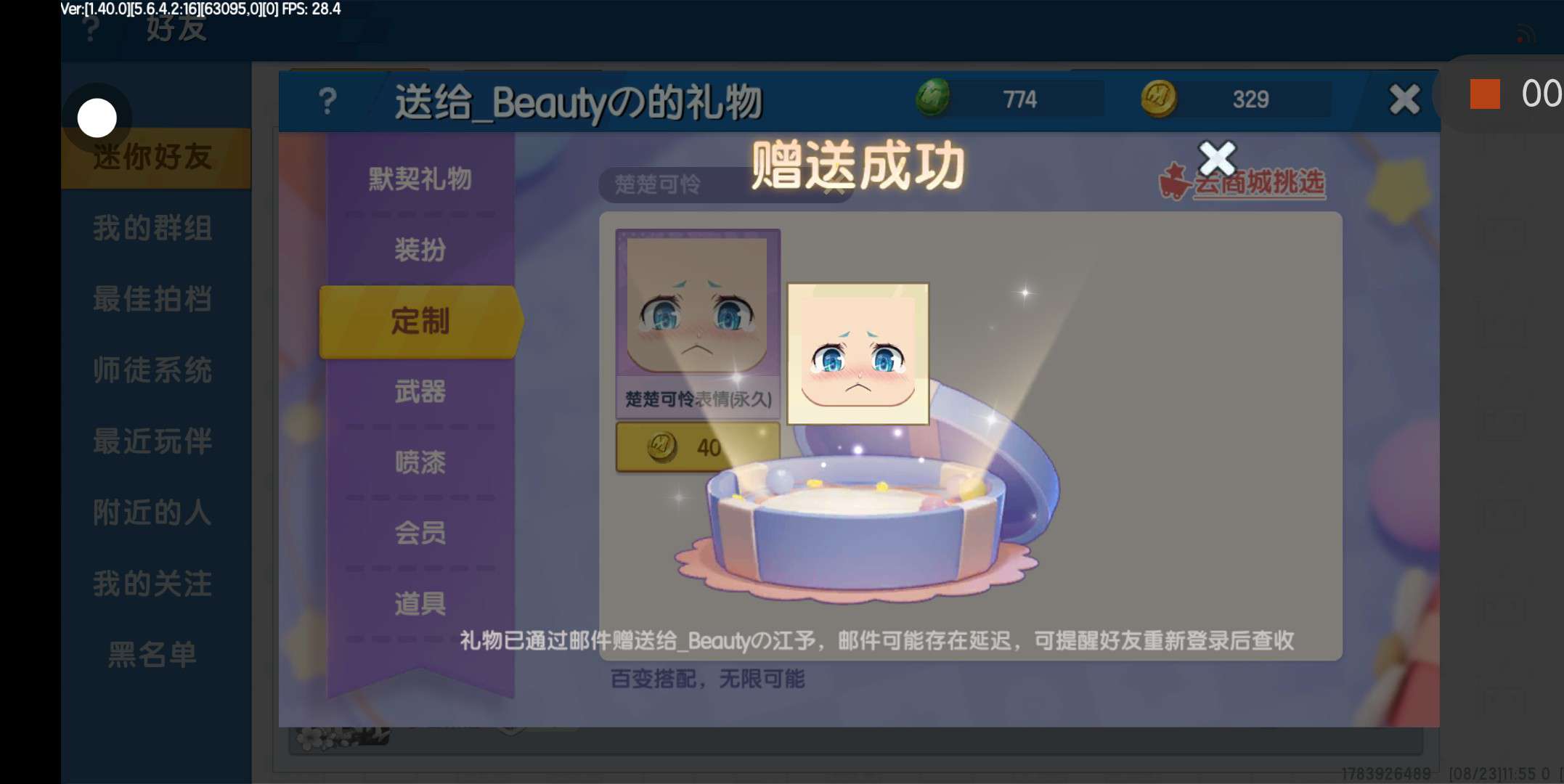Click the question mark help icon in gift dialog
Screen dimensions: 1564x784
click(327, 101)
